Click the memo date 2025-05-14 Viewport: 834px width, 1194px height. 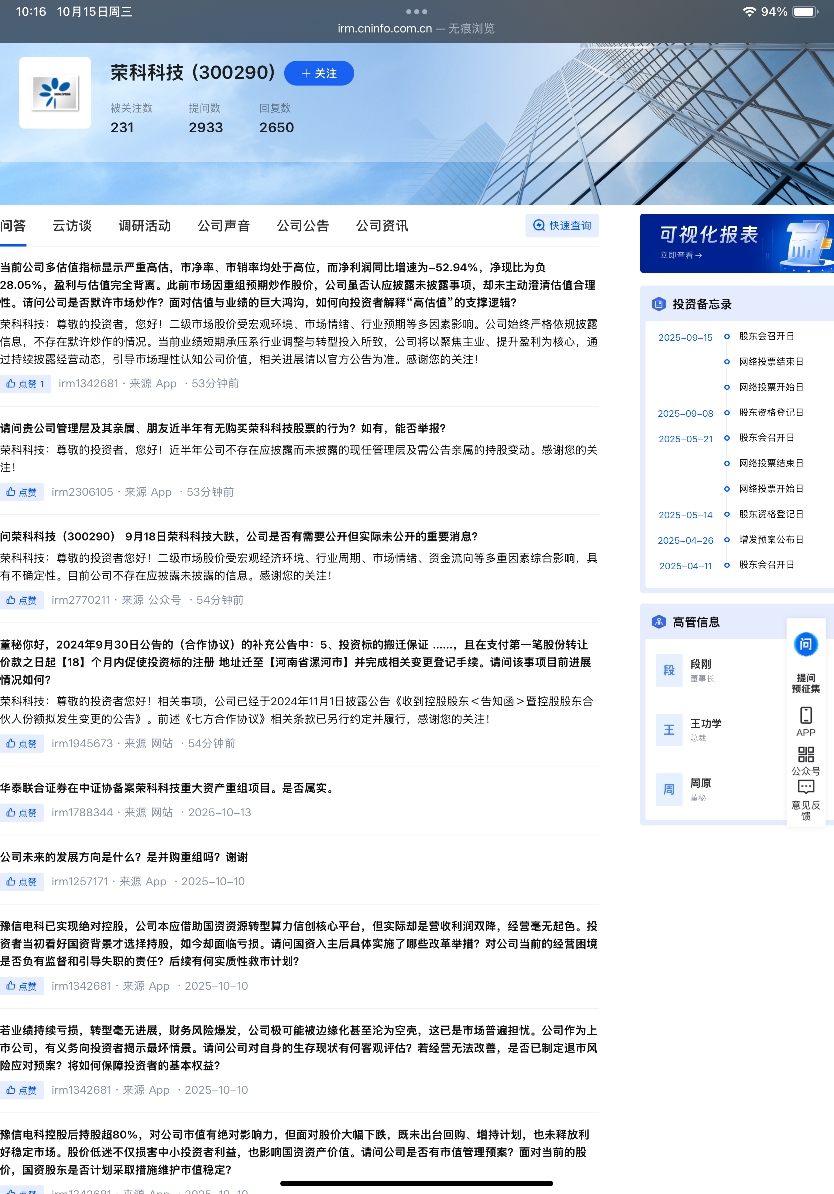685,515
